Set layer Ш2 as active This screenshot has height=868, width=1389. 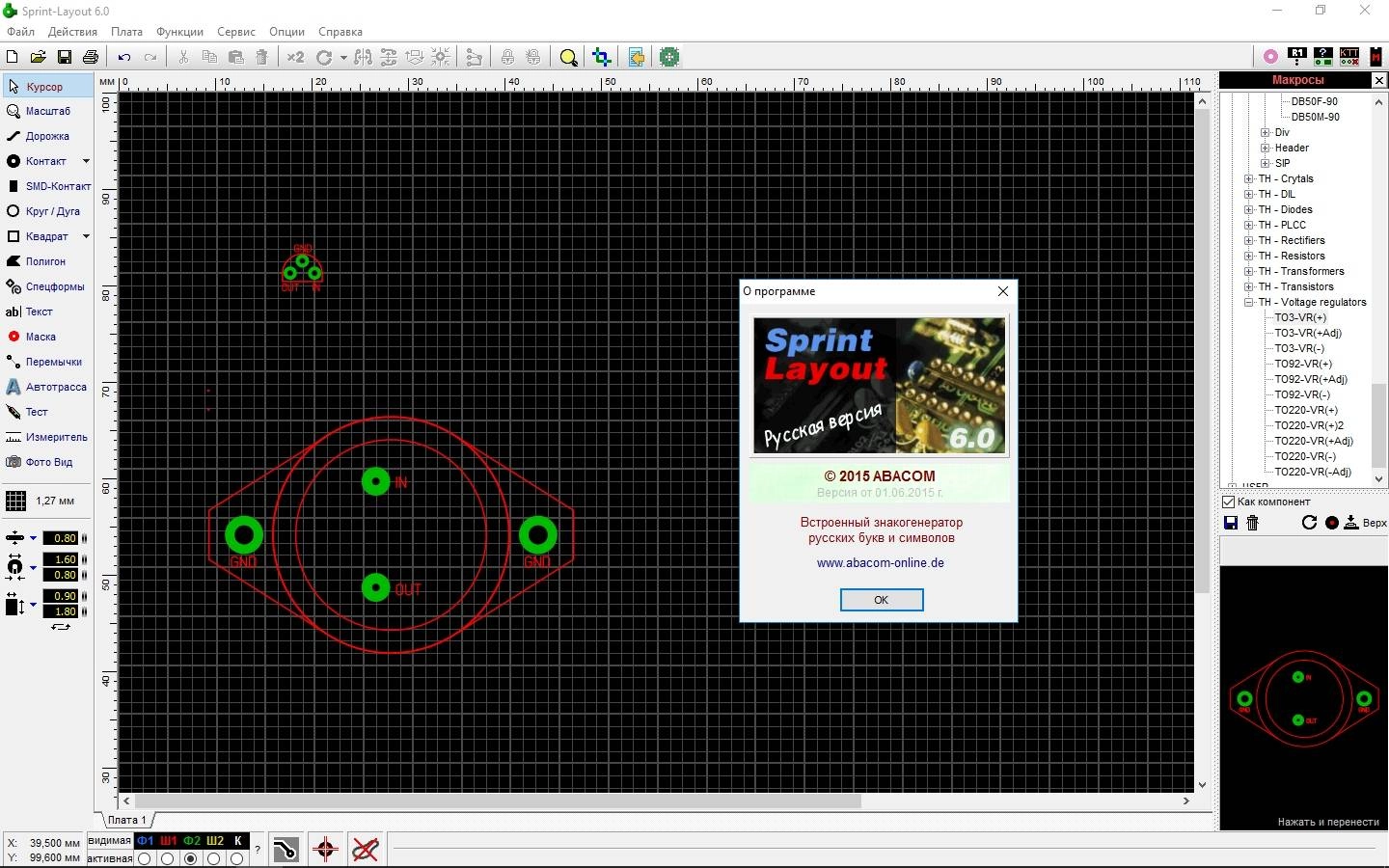tap(214, 858)
